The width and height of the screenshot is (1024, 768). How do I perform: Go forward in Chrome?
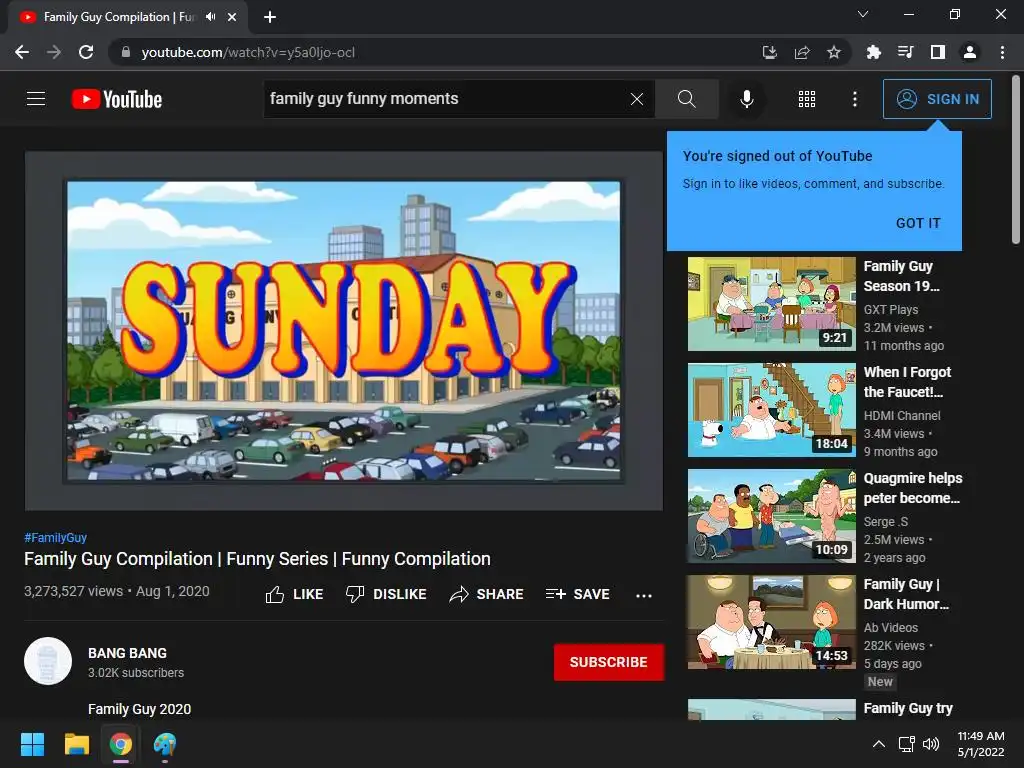pyautogui.click(x=54, y=52)
